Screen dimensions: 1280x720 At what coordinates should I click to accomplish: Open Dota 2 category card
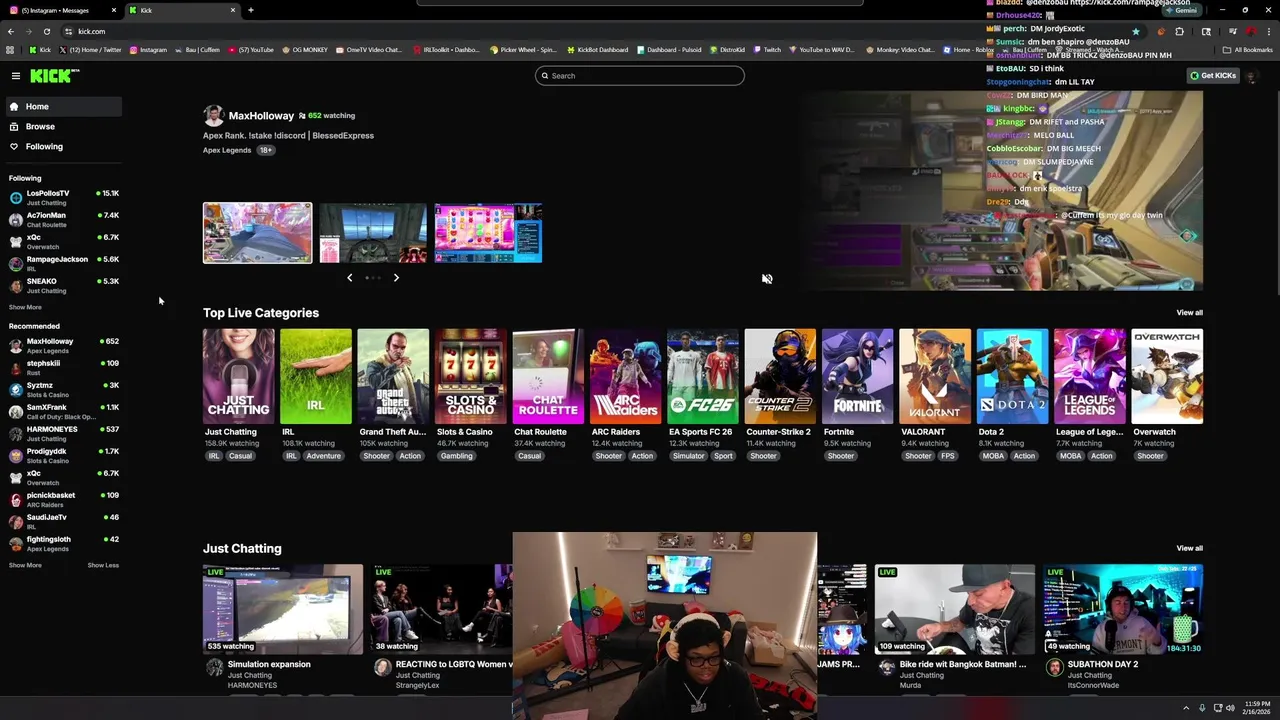pos(1012,376)
